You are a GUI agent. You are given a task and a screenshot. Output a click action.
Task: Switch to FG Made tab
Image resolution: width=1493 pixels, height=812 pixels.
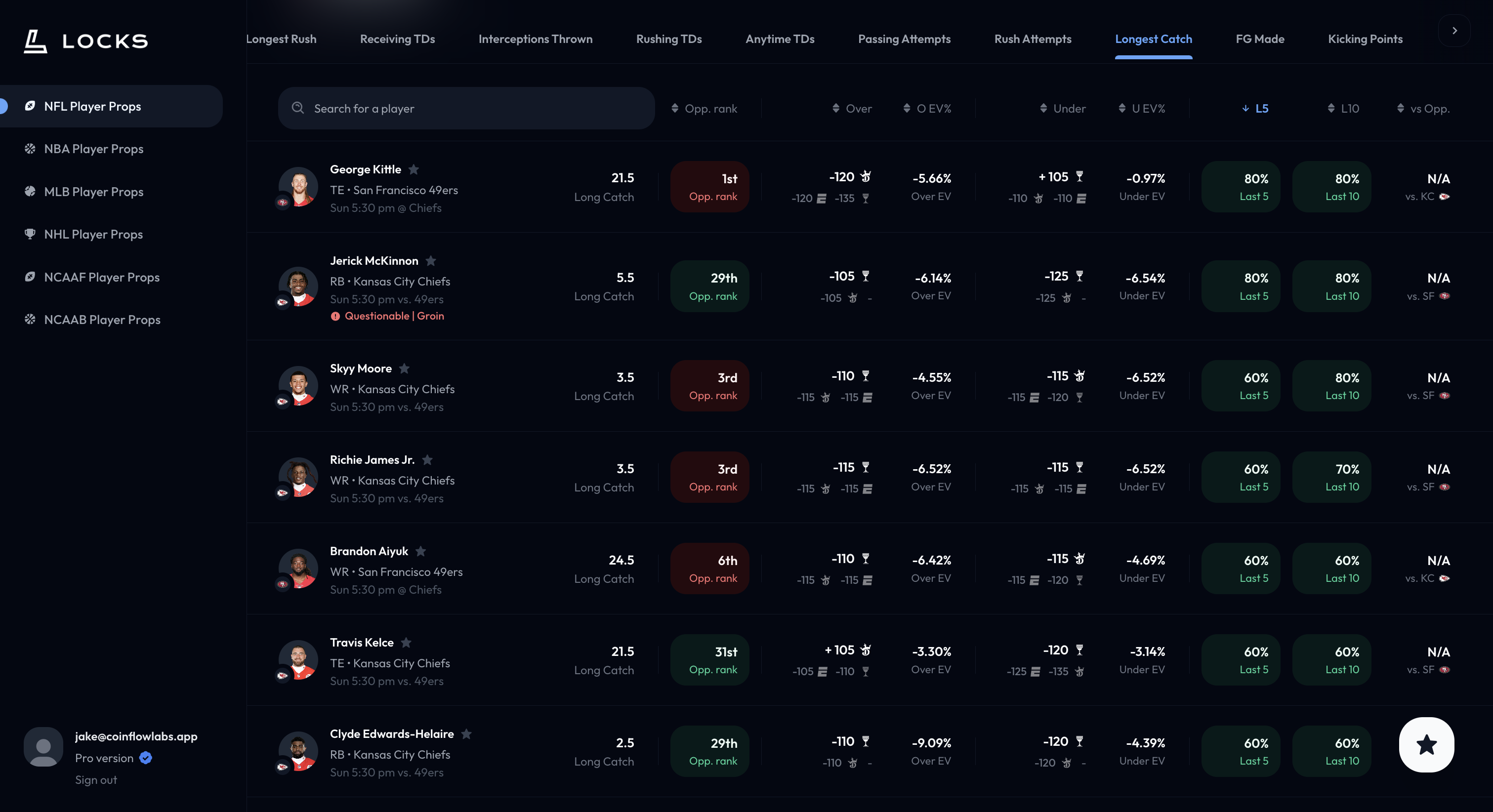coord(1260,39)
